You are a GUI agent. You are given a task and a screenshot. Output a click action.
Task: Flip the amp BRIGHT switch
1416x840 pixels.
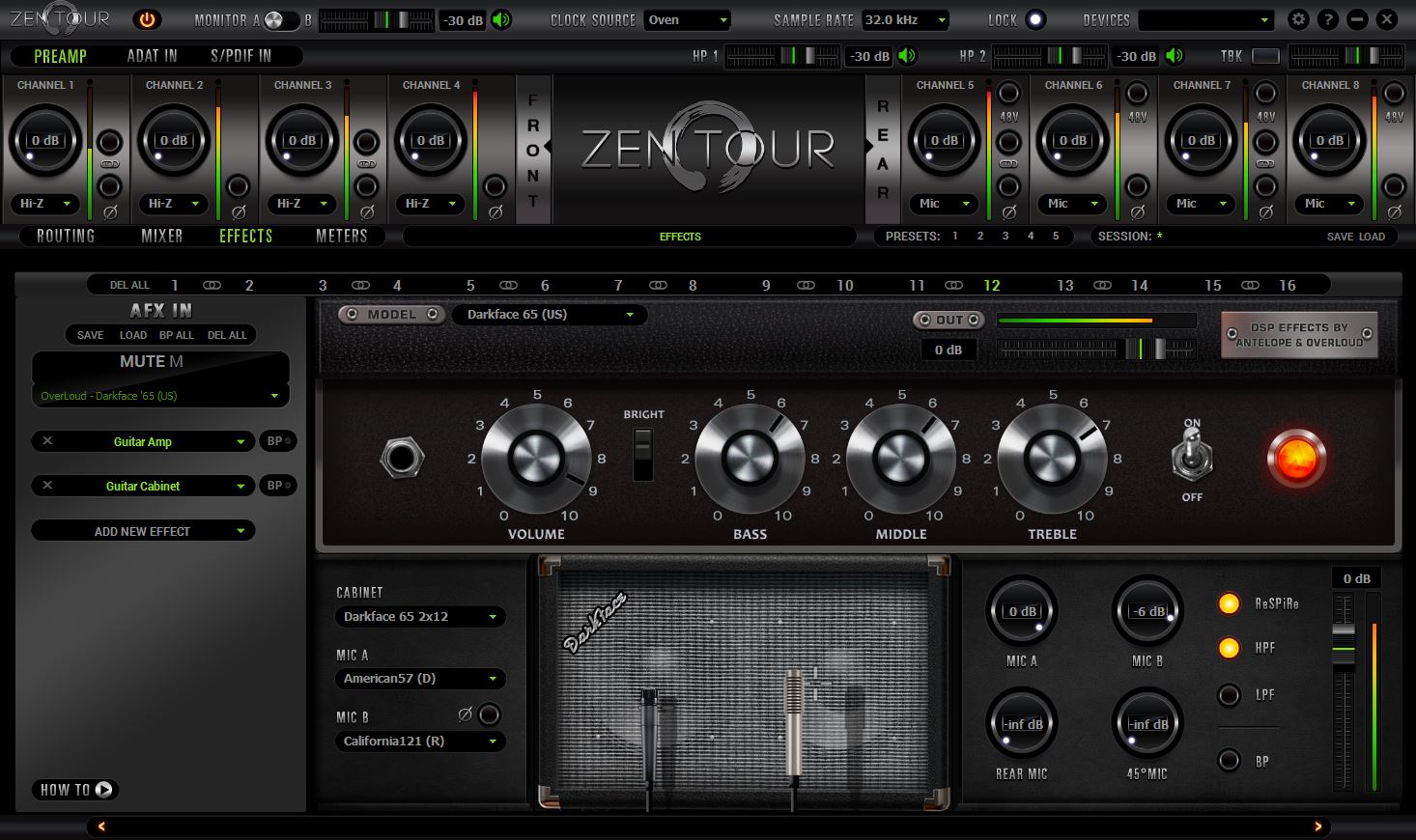(642, 454)
